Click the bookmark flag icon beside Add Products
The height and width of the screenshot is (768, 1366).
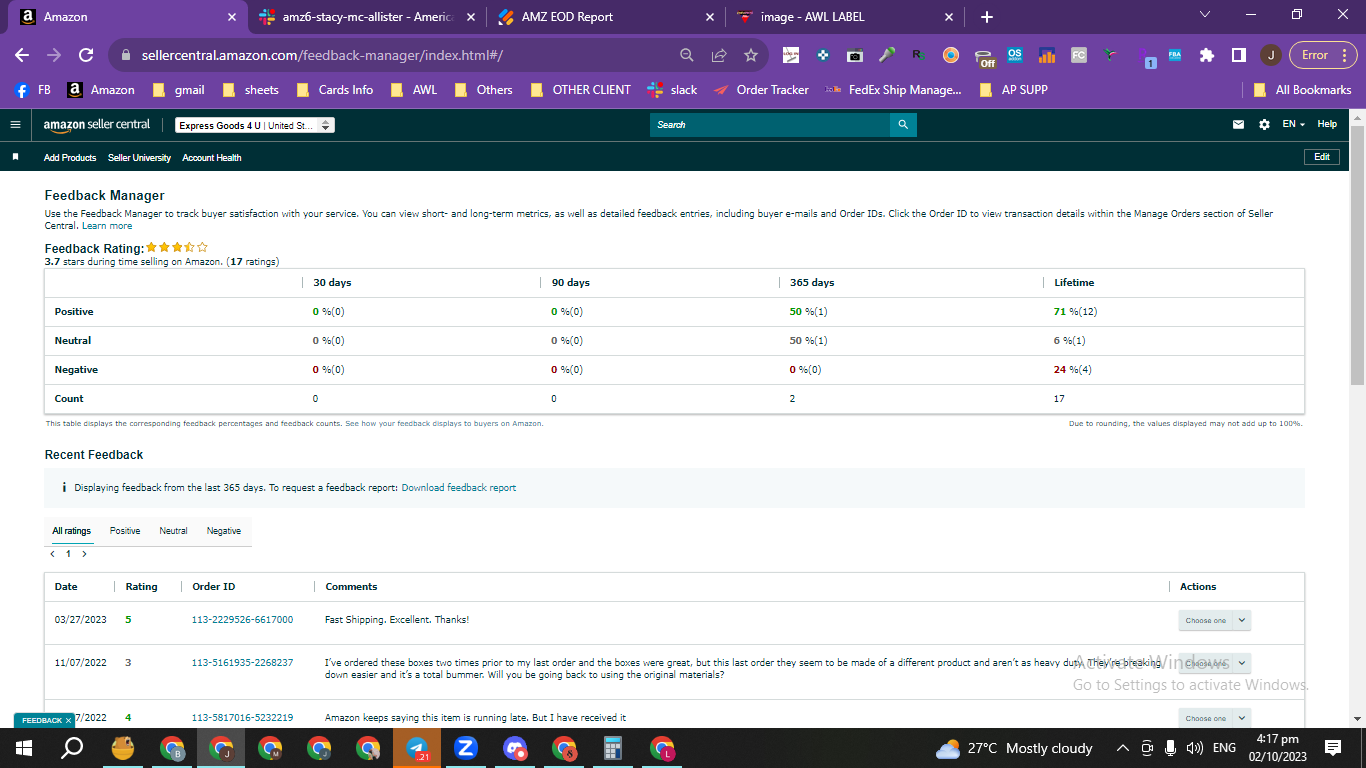coord(15,158)
